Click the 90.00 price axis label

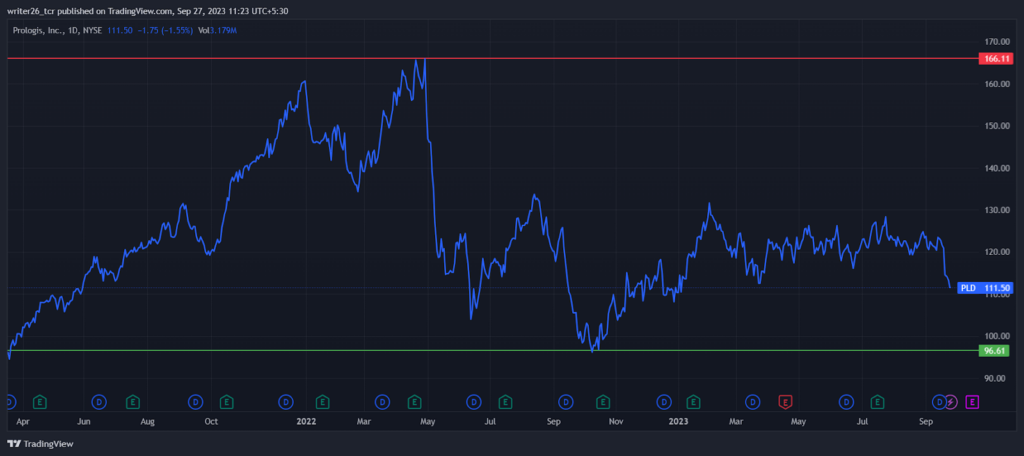point(997,378)
